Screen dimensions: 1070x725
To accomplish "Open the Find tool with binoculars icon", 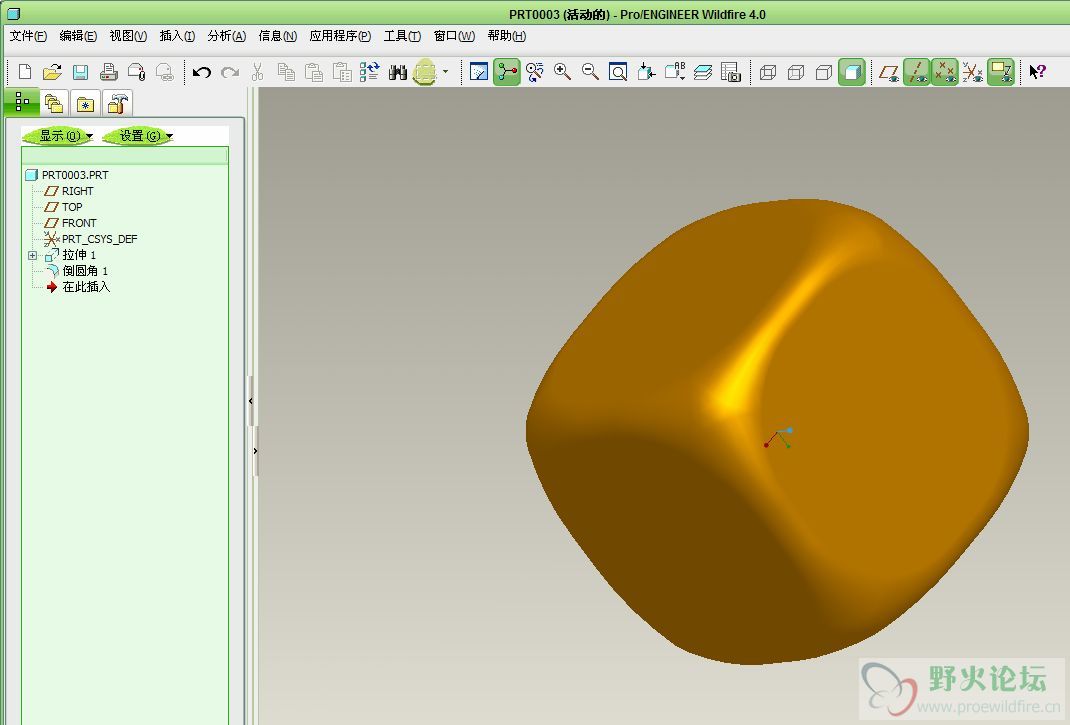I will (x=398, y=72).
